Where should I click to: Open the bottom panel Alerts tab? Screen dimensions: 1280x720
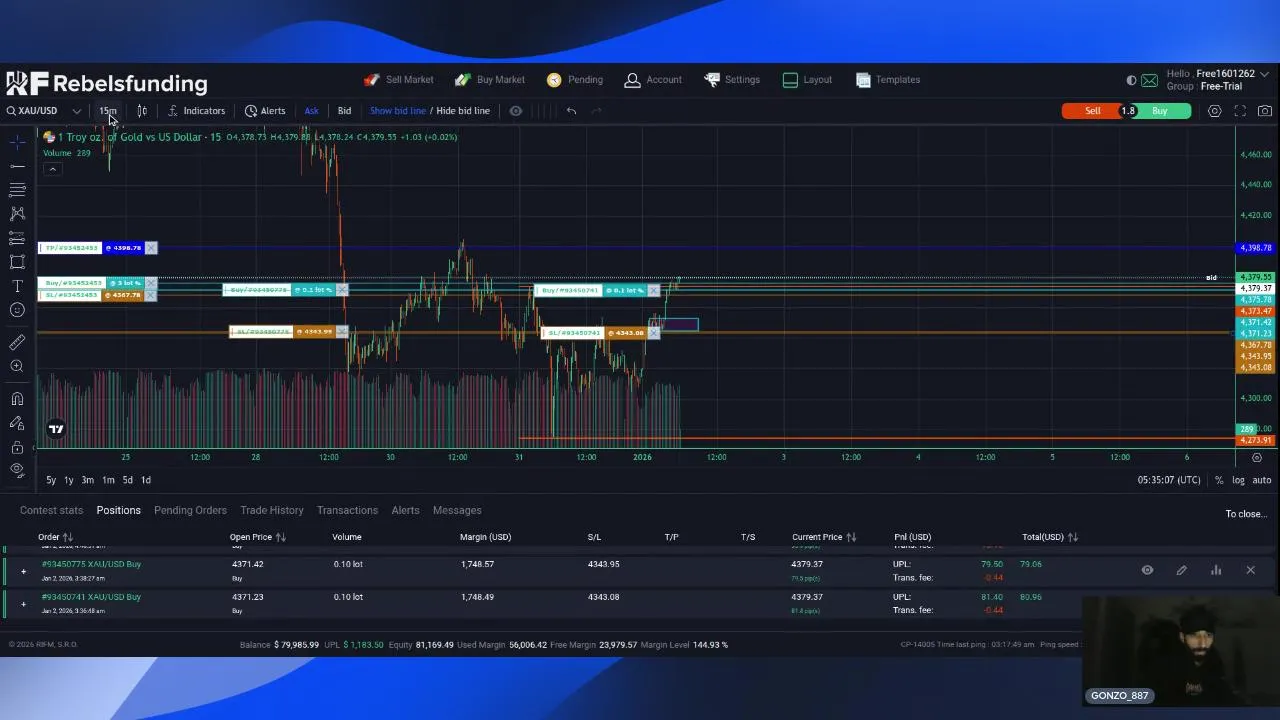(x=405, y=510)
